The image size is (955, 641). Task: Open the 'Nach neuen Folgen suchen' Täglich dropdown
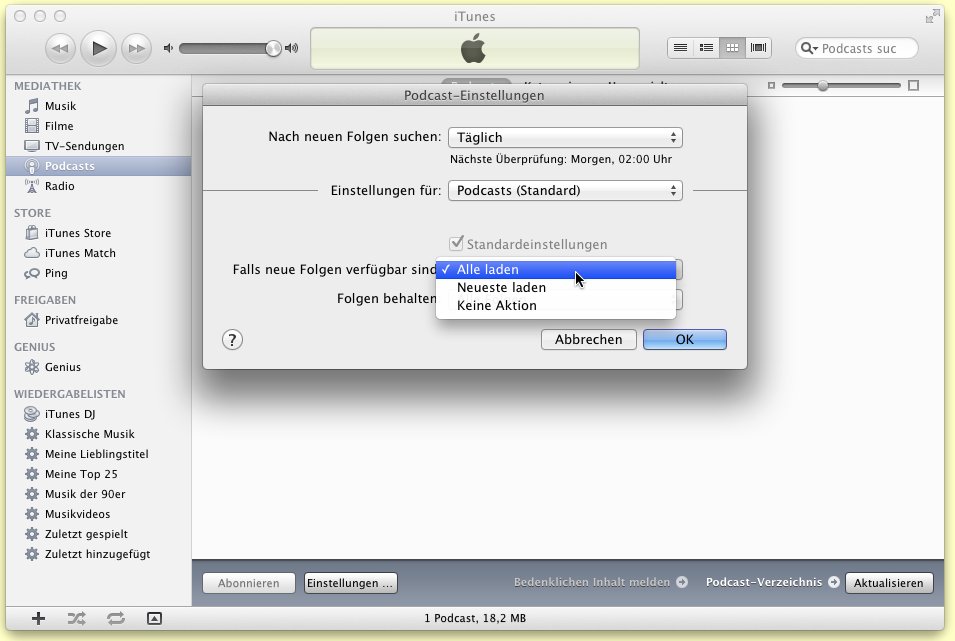tap(565, 137)
